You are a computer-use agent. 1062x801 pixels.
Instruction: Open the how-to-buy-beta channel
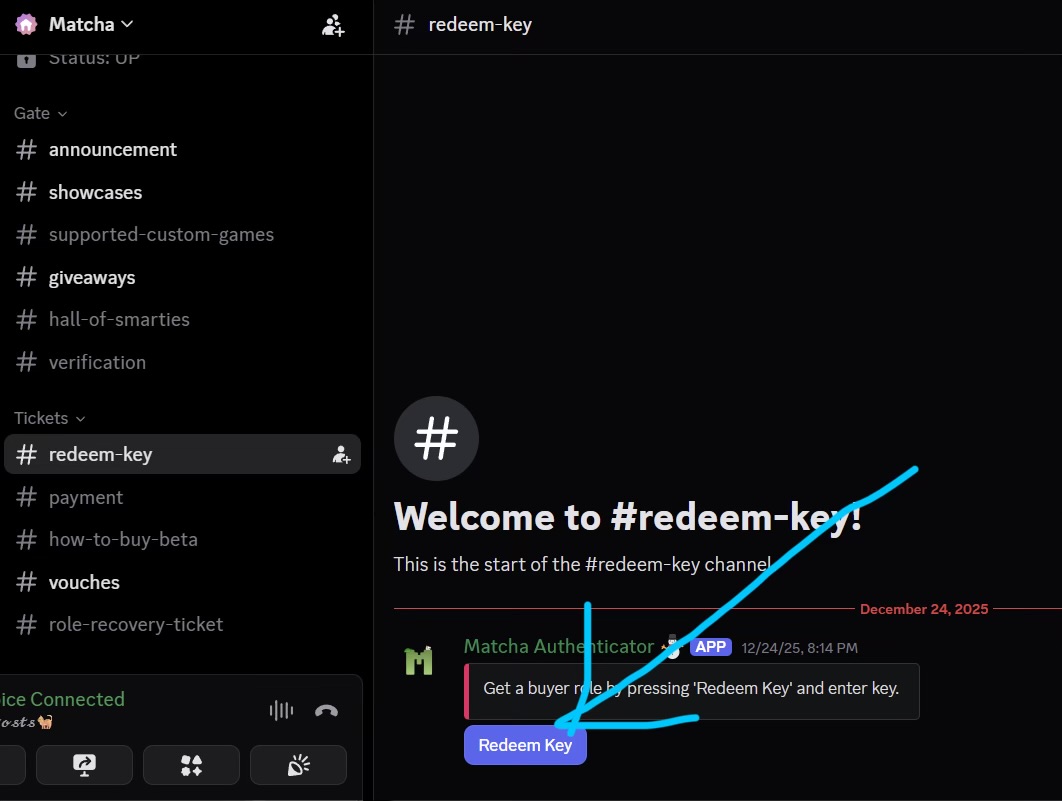(123, 539)
